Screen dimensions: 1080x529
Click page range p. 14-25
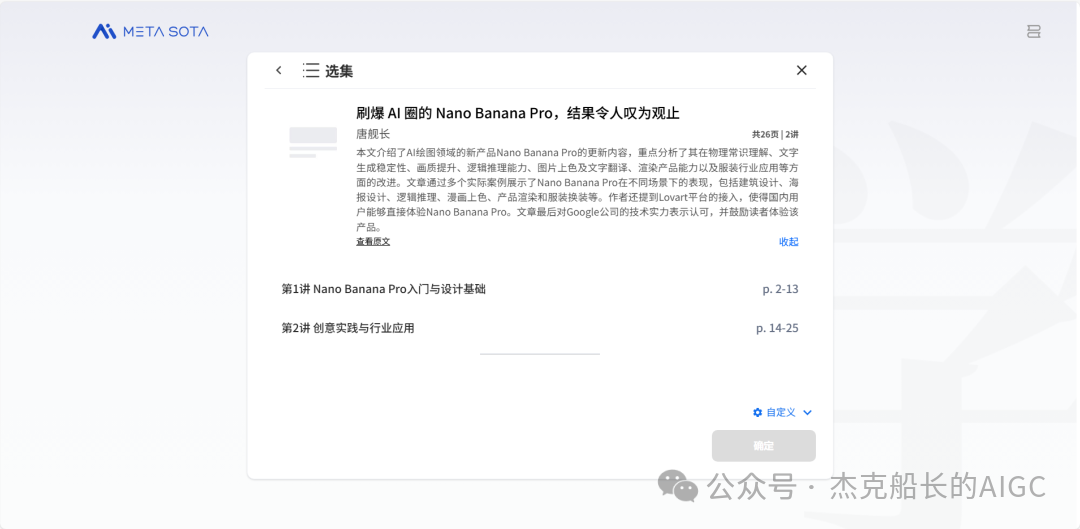[777, 329]
